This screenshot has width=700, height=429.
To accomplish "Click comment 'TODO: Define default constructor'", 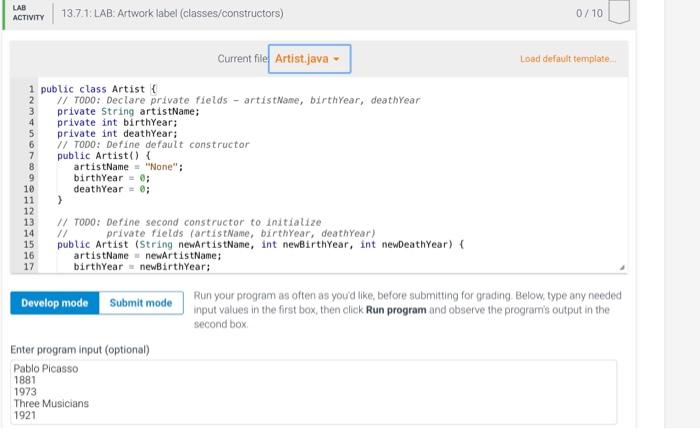I will [x=153, y=145].
